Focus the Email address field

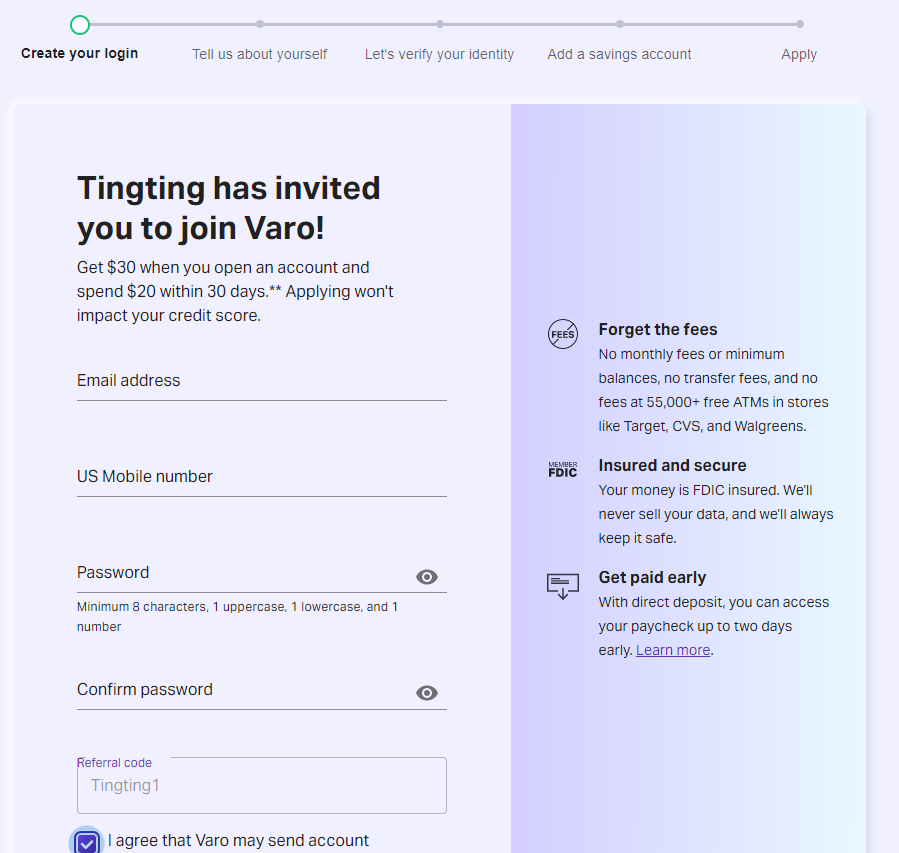point(261,381)
